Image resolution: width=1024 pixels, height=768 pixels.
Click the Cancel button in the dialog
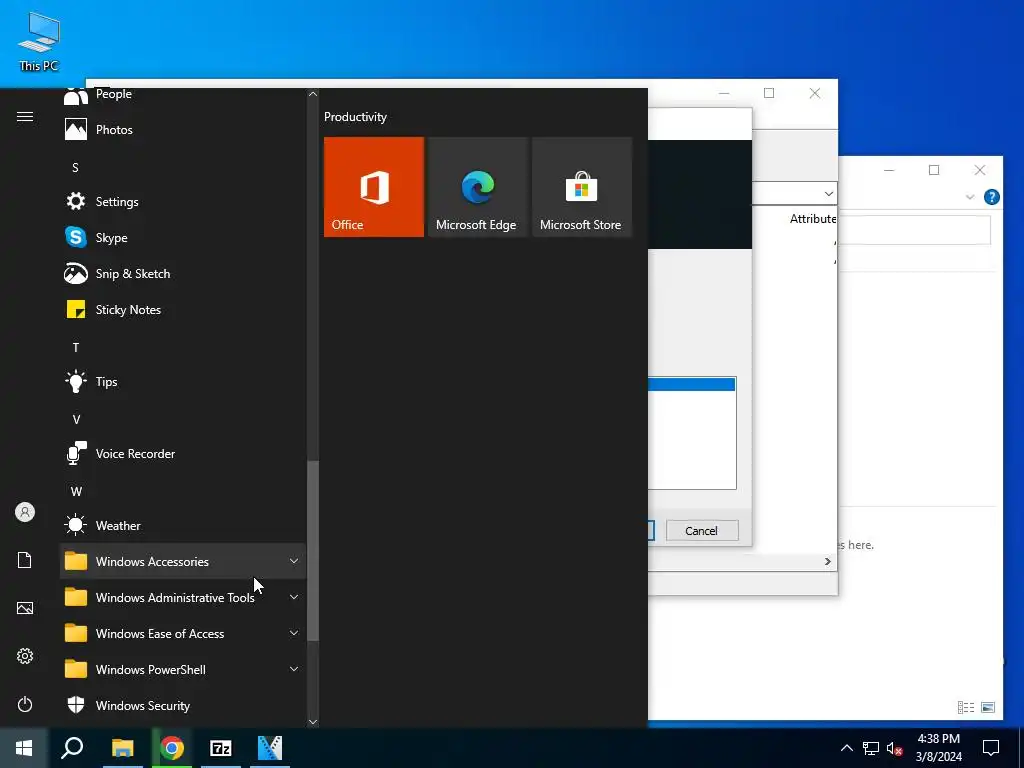(702, 530)
